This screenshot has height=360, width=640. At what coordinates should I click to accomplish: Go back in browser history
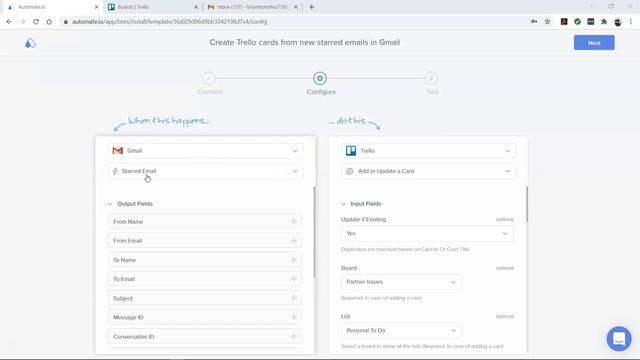tap(9, 22)
